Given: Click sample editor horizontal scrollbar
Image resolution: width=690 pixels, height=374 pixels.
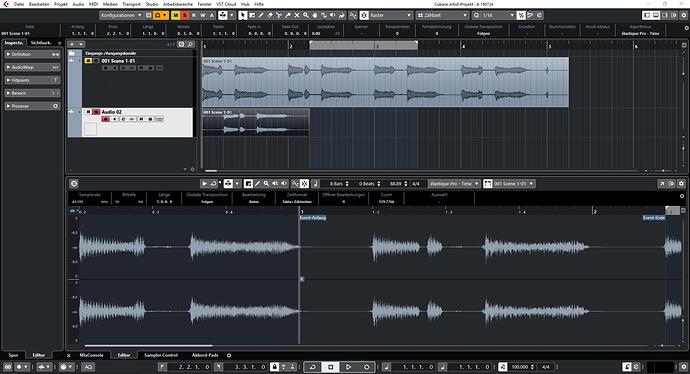Looking at the screenshot, I should (x=148, y=346).
